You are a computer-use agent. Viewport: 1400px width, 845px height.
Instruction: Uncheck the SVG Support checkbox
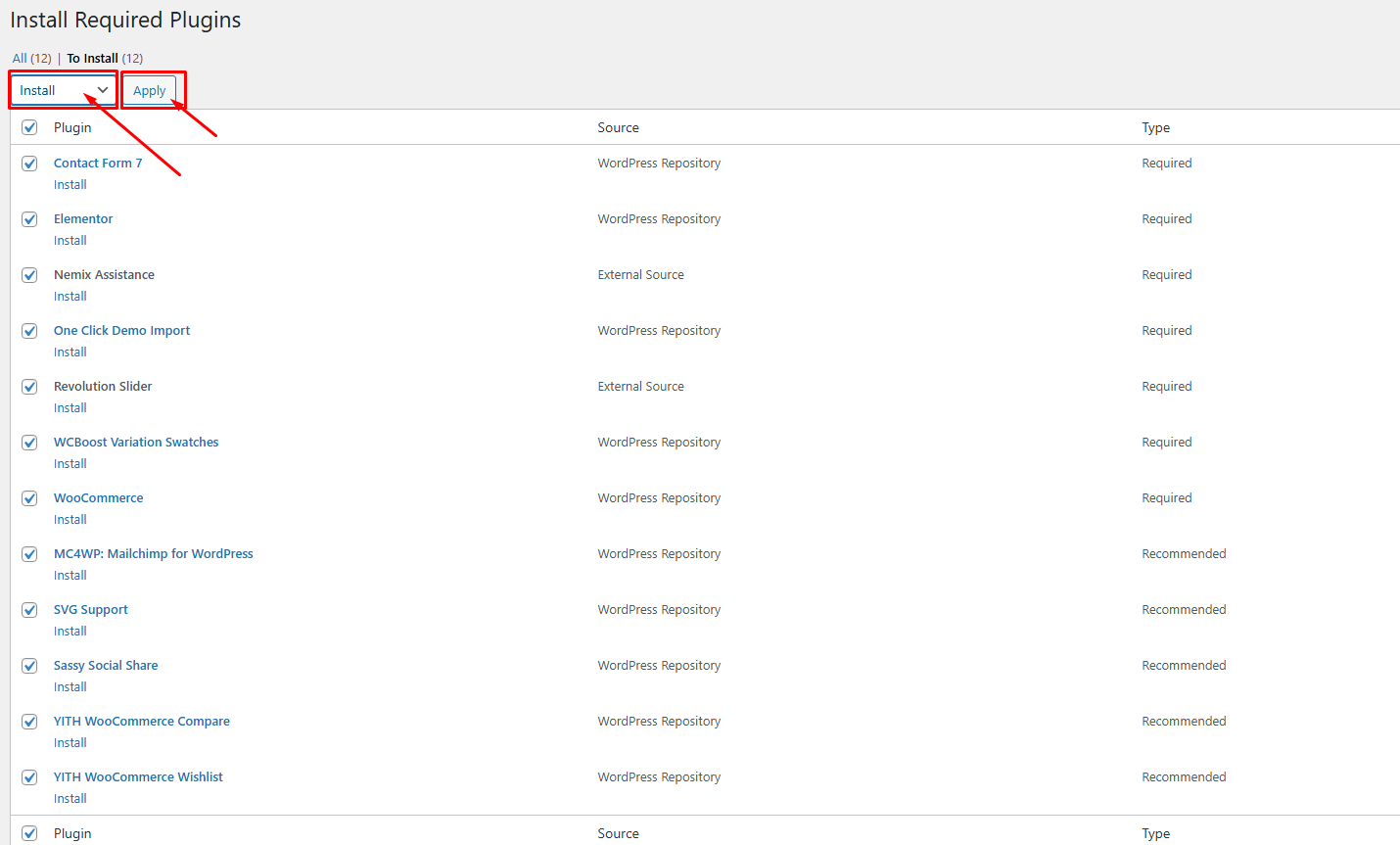(x=29, y=610)
